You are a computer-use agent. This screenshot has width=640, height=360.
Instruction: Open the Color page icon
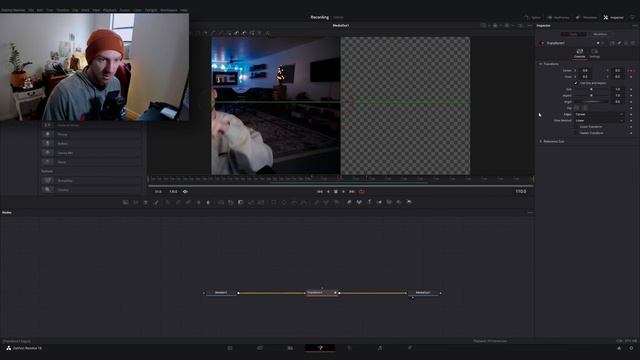349,348
